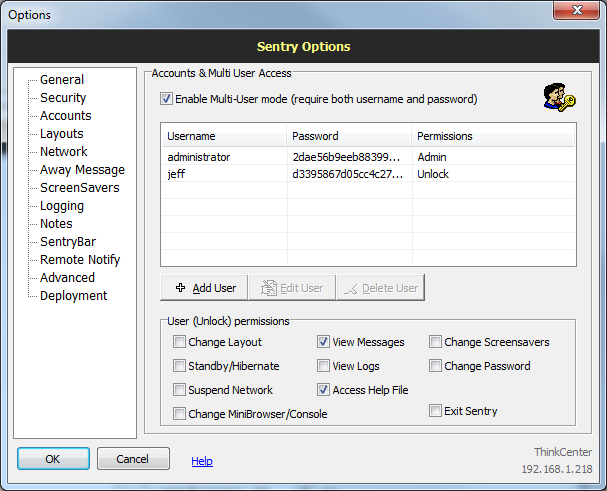Click the 192.168.1.218 IP address
This screenshot has width=607, height=491.
557,469
